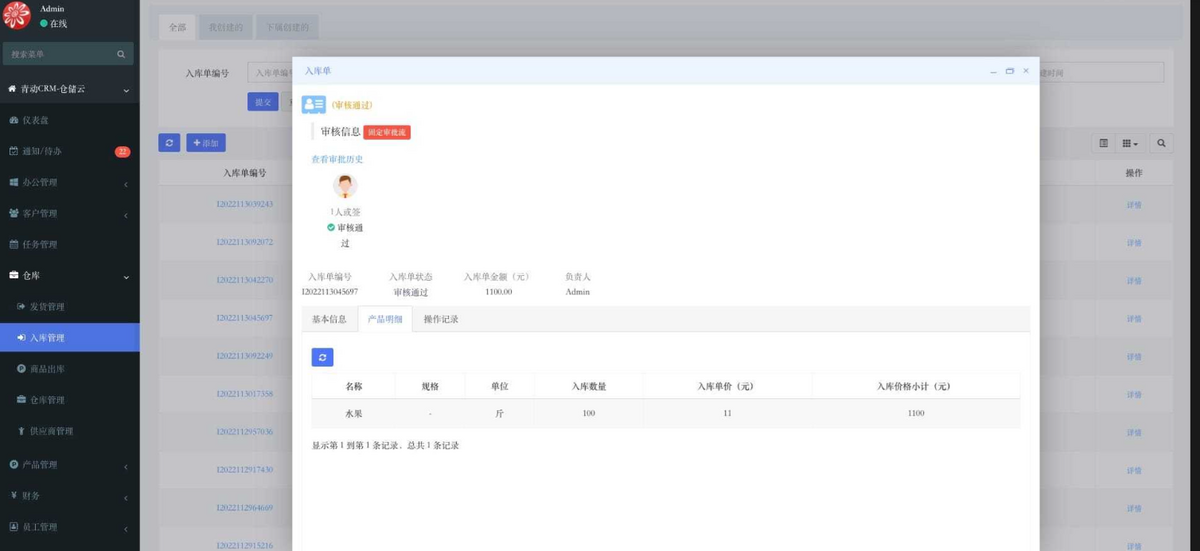Open order I2022113092072 link in background list
Image resolution: width=1200 pixels, height=551 pixels.
click(245, 242)
